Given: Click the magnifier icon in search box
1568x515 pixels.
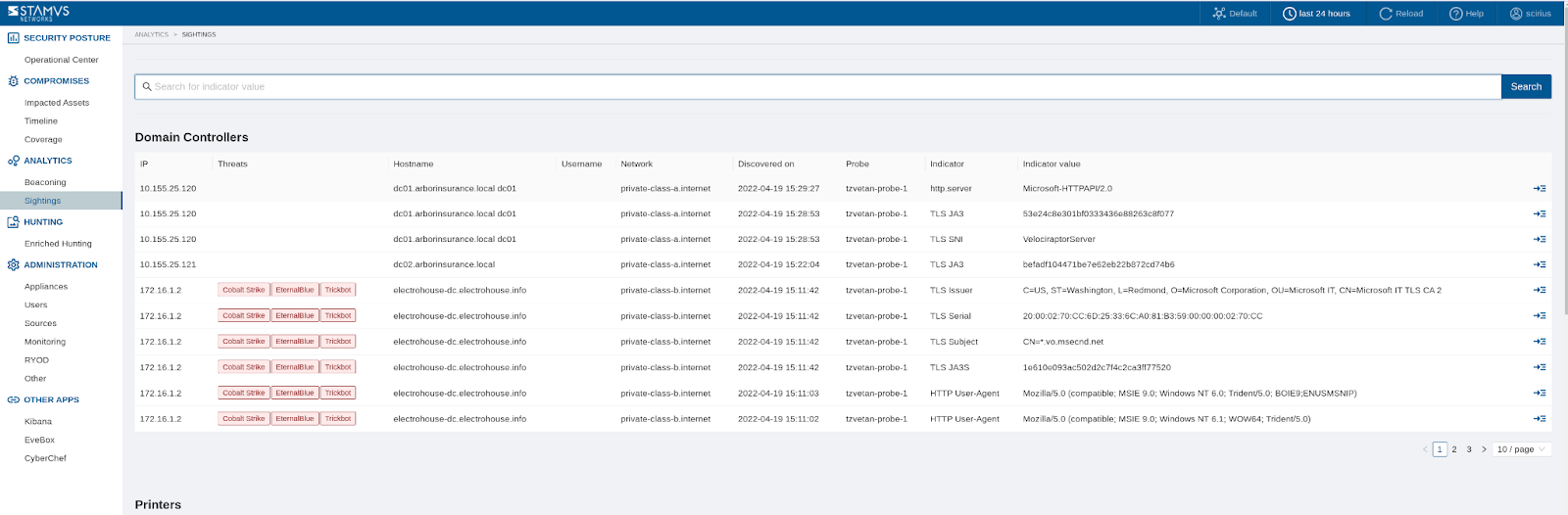Looking at the screenshot, I should [x=147, y=86].
